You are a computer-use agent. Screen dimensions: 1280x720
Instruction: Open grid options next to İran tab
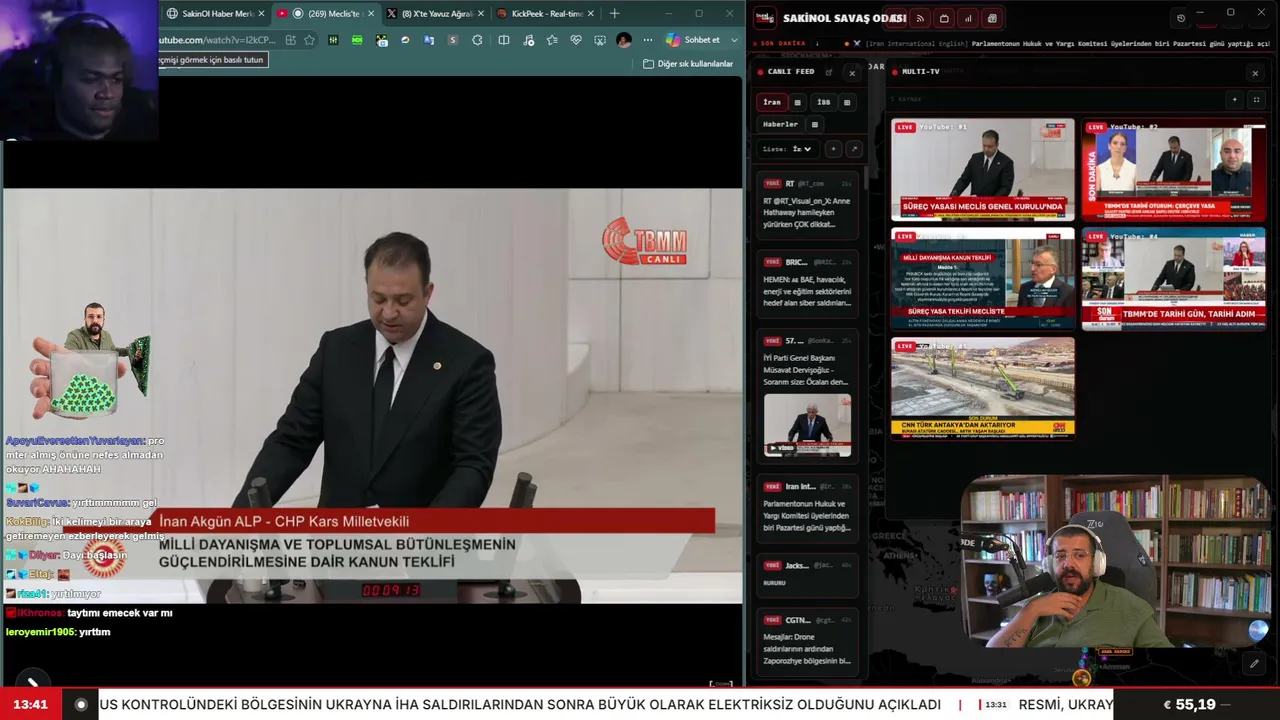click(797, 102)
